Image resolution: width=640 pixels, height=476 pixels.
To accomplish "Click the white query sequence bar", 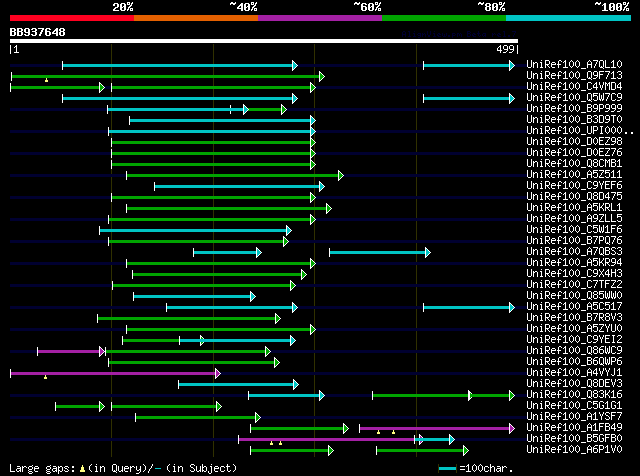I will point(264,41).
